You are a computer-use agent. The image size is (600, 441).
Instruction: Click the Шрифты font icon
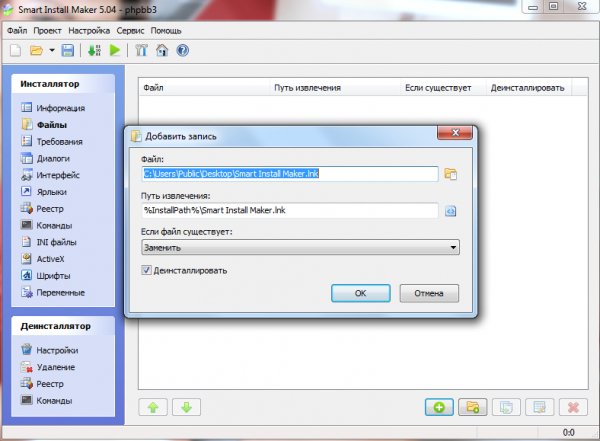coord(26,275)
